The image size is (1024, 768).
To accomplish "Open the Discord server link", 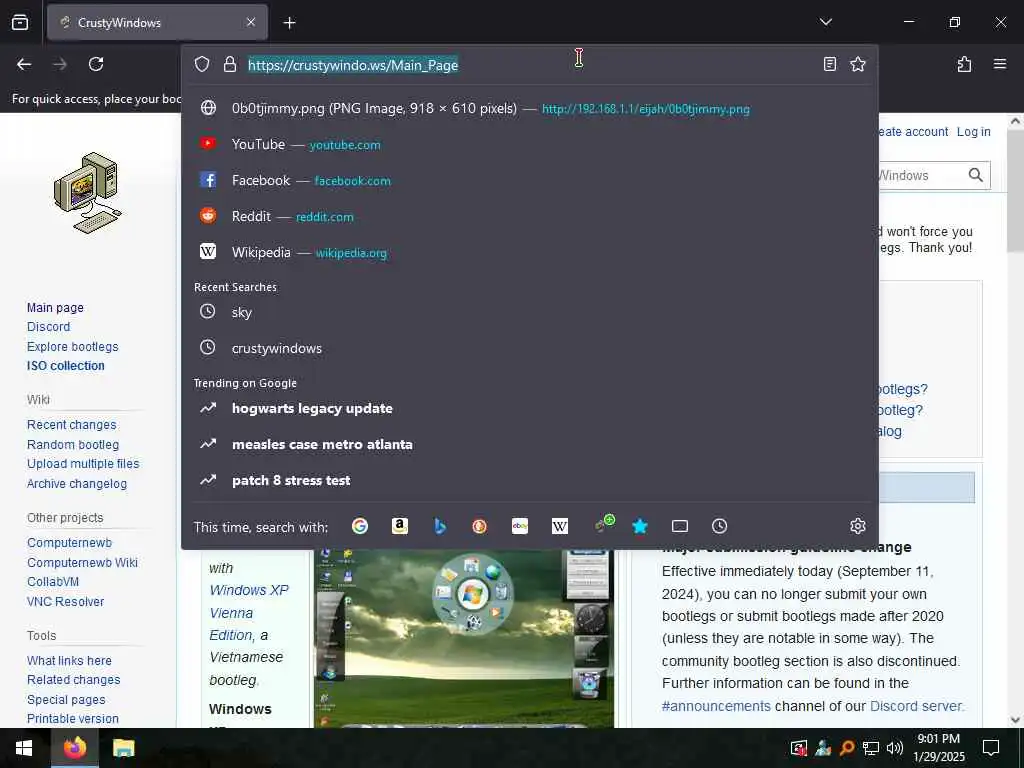I will click(915, 706).
